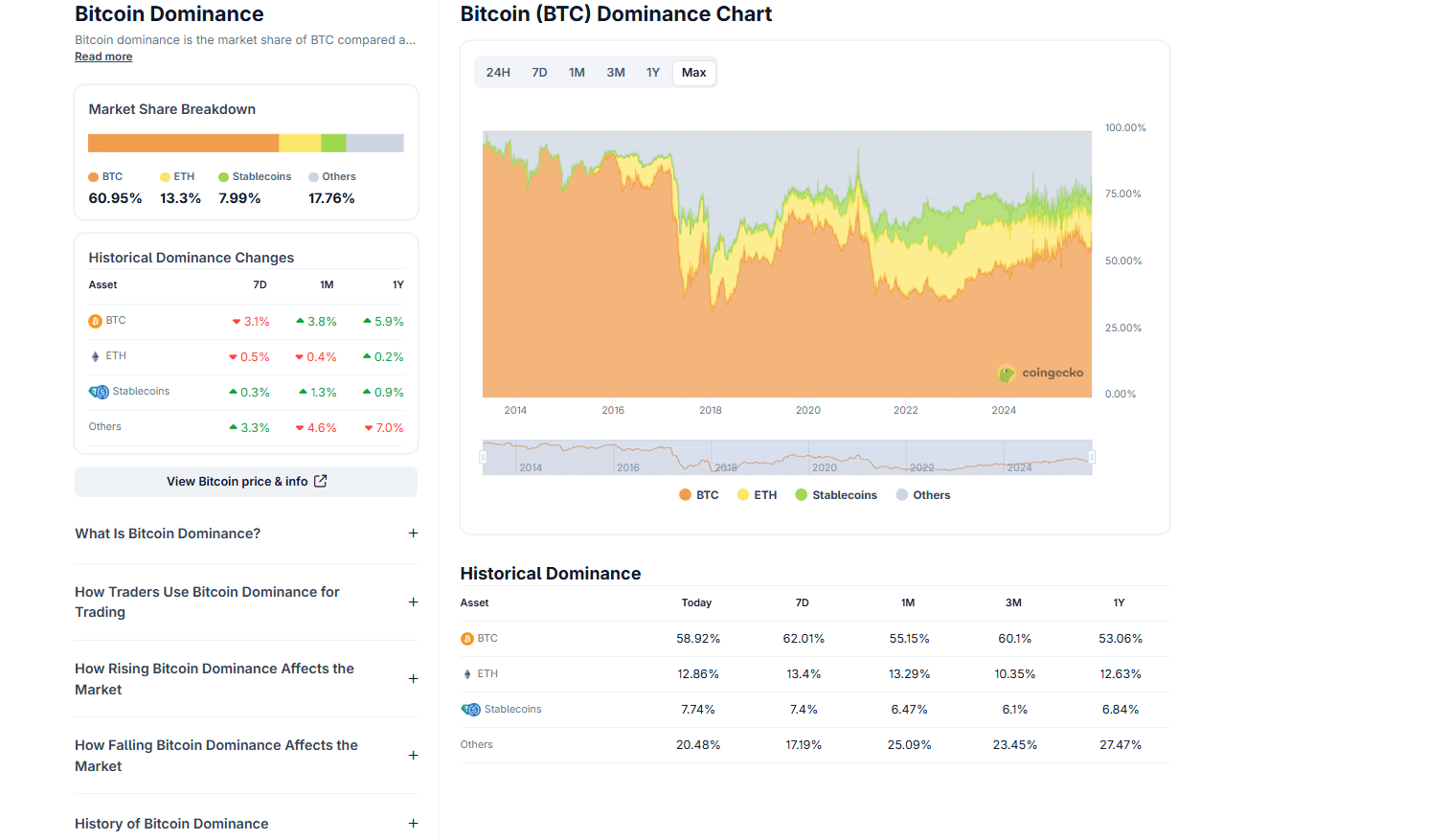Select the 24H timeframe tab
The image size is (1450, 840).
497,72
